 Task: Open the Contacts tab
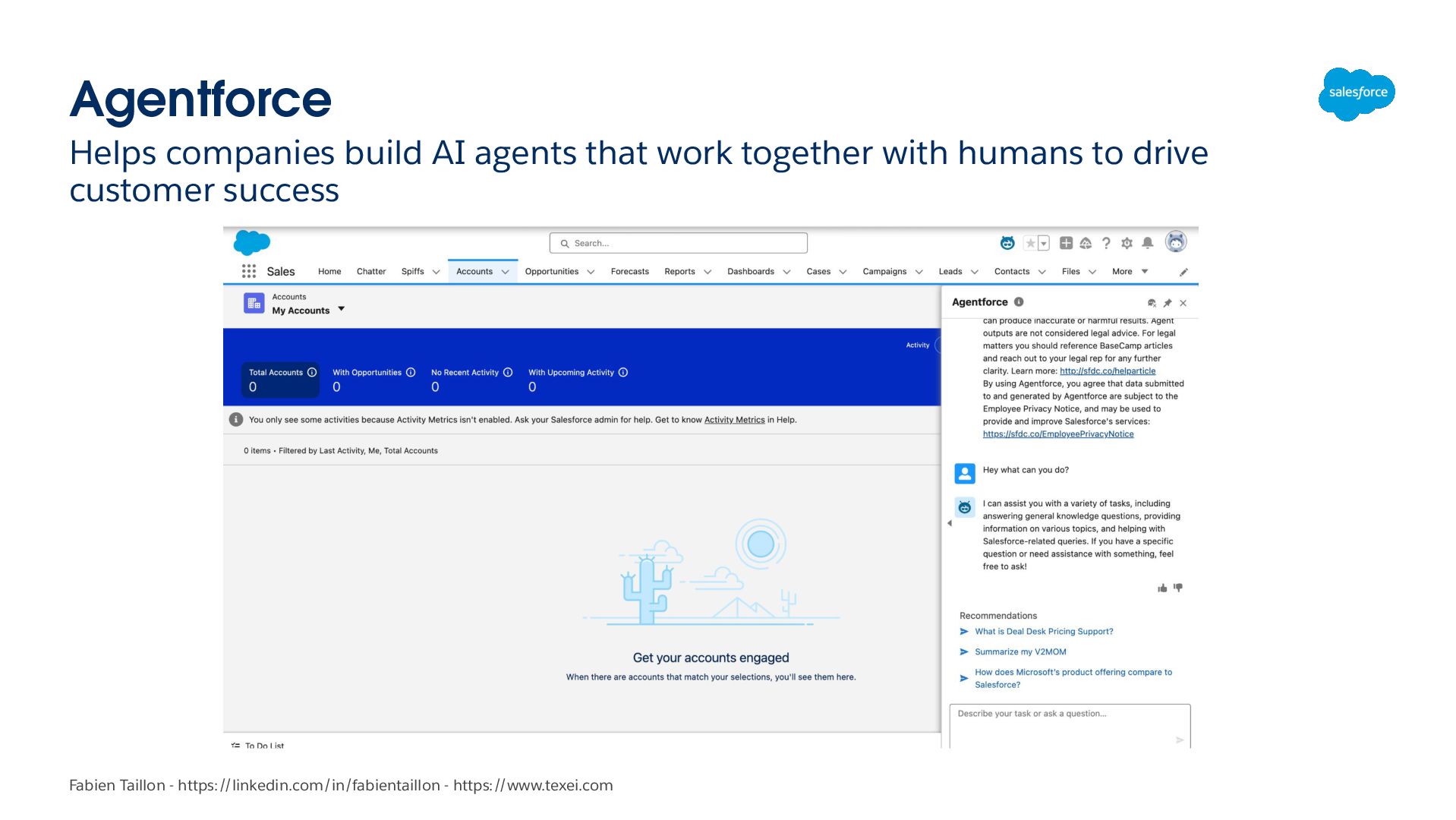1012,272
